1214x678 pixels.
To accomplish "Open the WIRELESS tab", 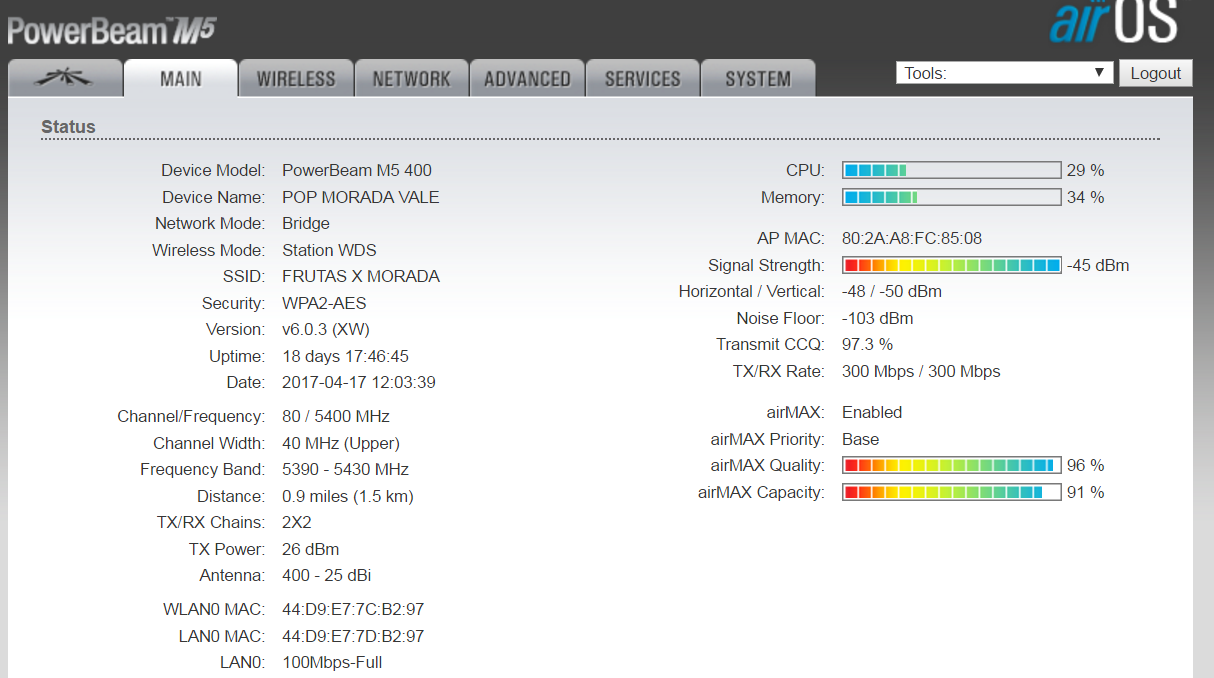I will pos(296,78).
